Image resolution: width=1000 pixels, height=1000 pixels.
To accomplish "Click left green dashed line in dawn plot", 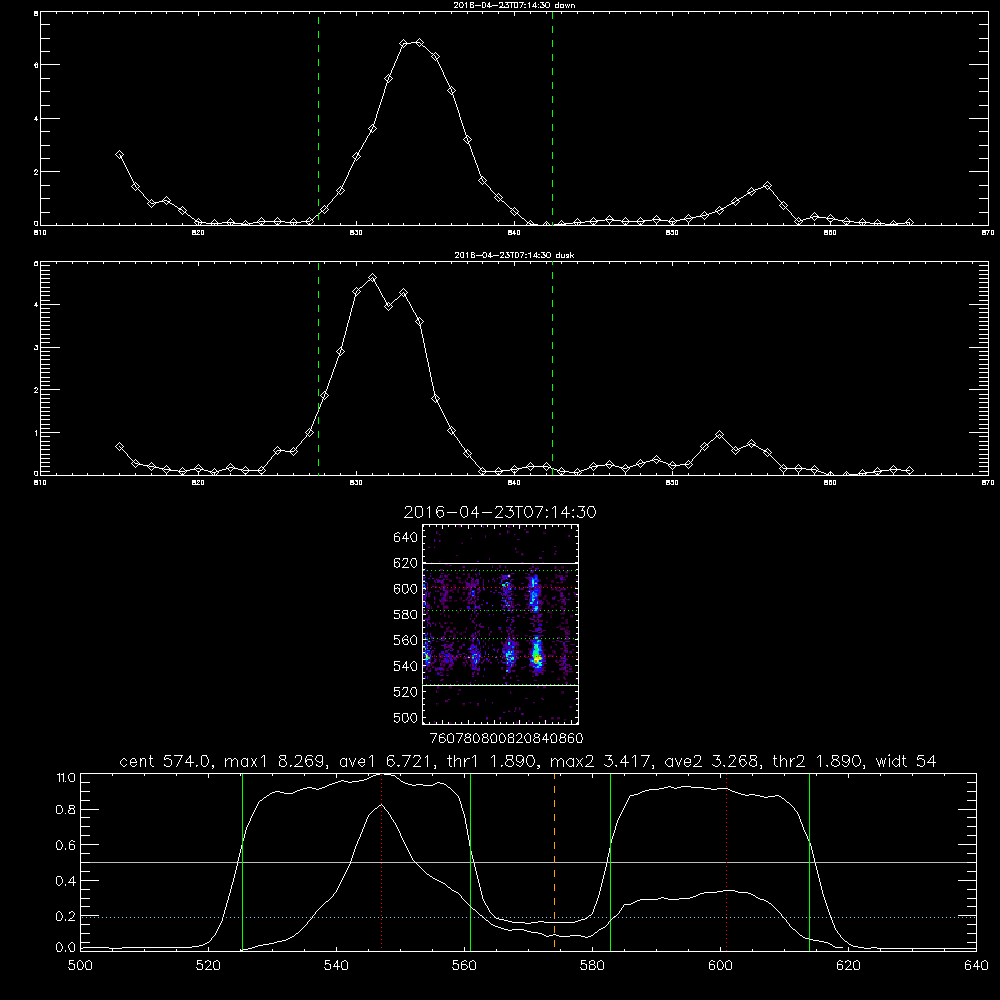I will click(x=318, y=119).
